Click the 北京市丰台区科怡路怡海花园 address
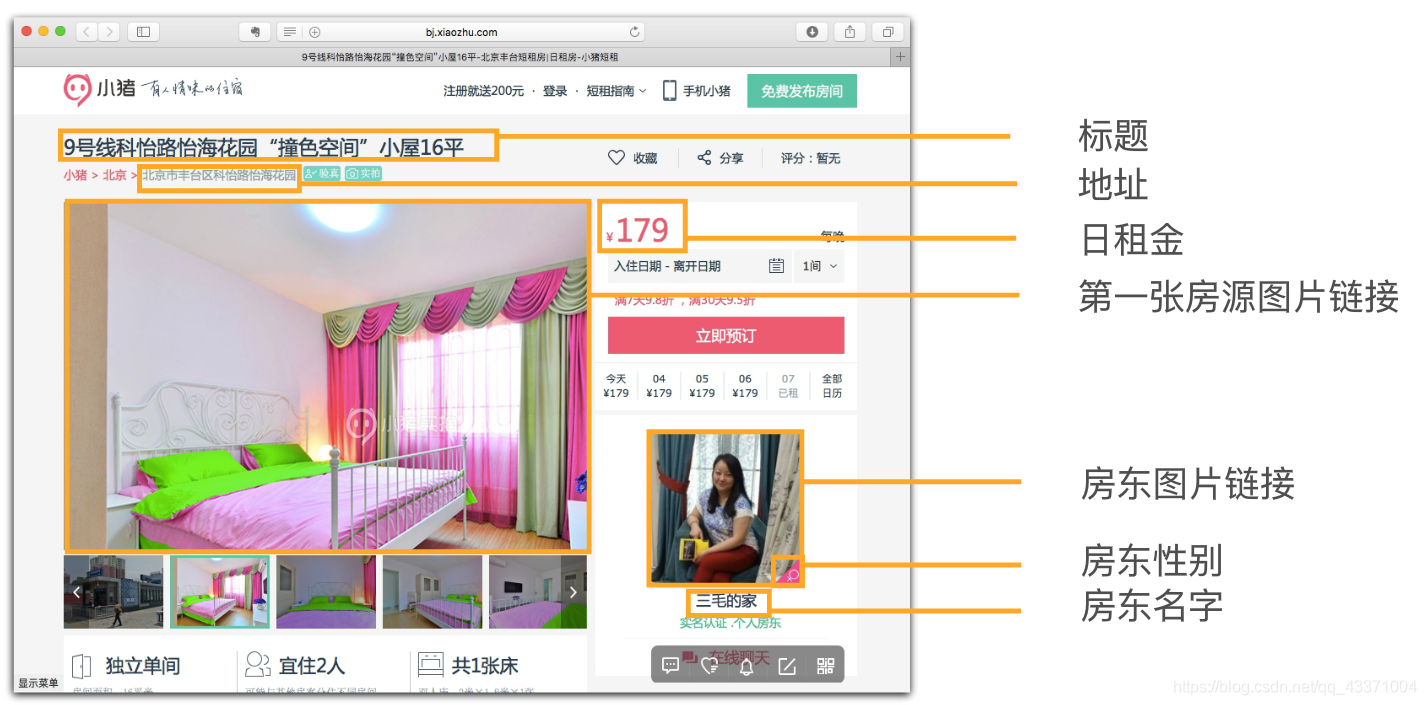This screenshot has width=1426, height=705. coord(219,175)
